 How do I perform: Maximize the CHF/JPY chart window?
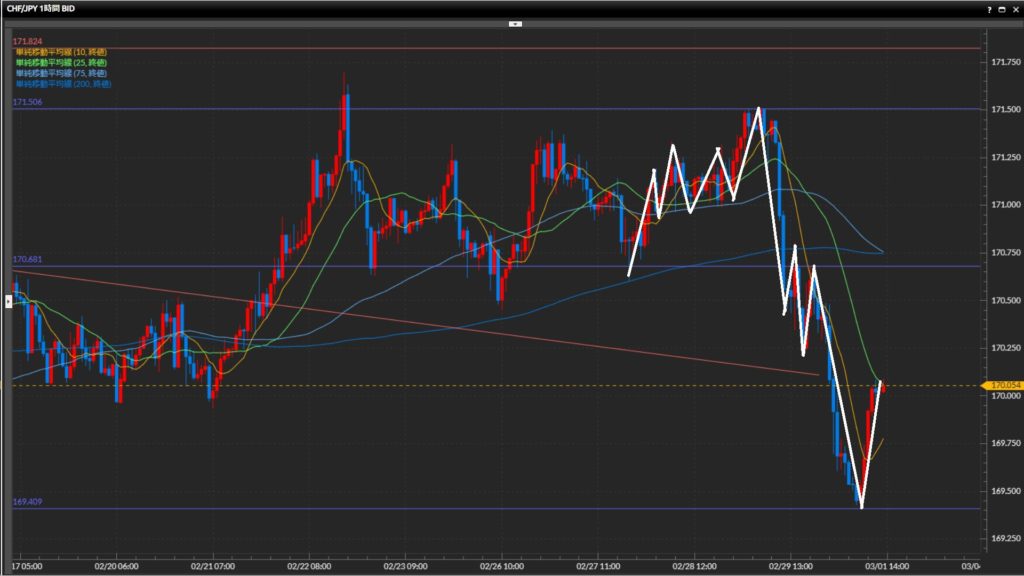tap(1002, 8)
